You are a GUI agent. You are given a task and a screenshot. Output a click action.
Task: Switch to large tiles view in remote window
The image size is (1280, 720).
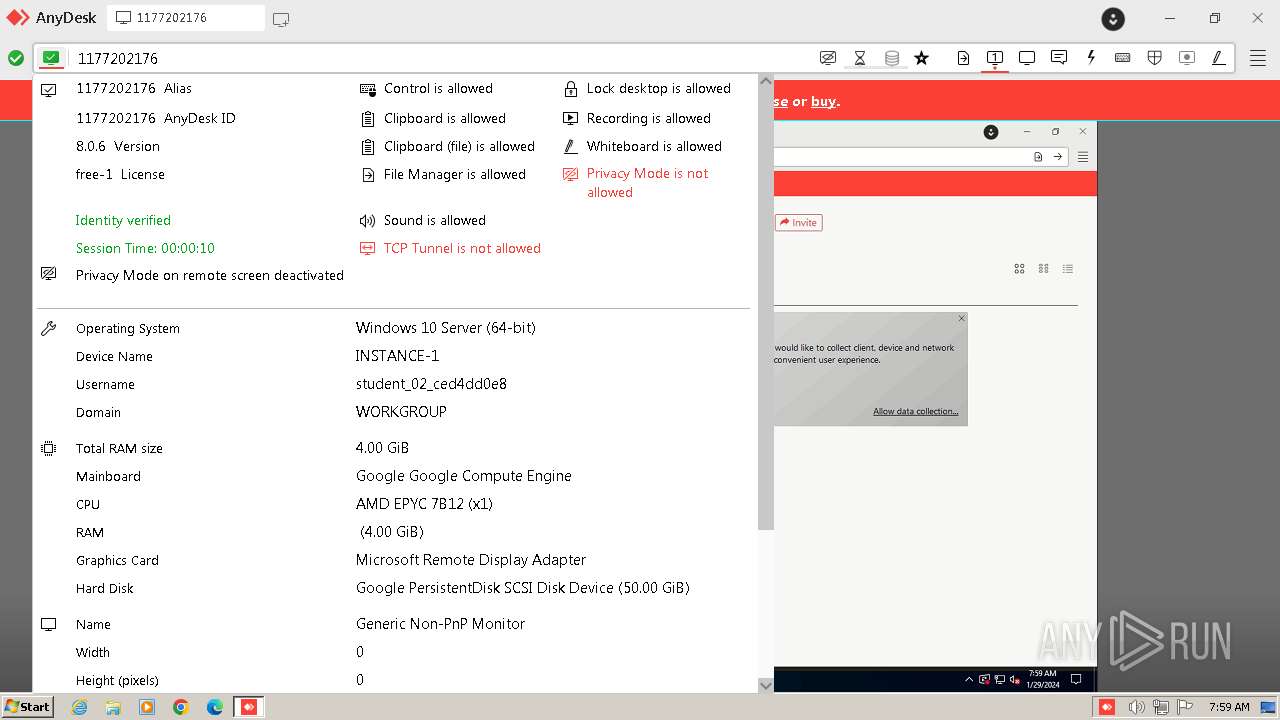coord(1019,268)
